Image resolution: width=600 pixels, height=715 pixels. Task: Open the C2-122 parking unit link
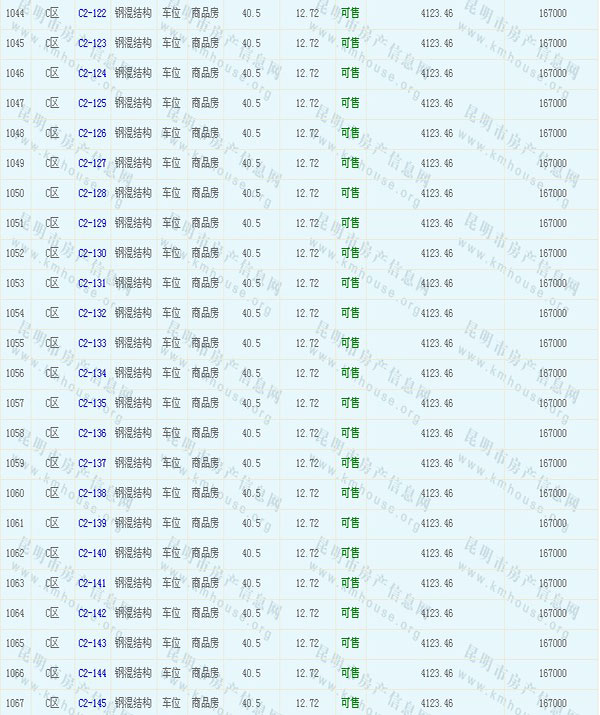[92, 14]
